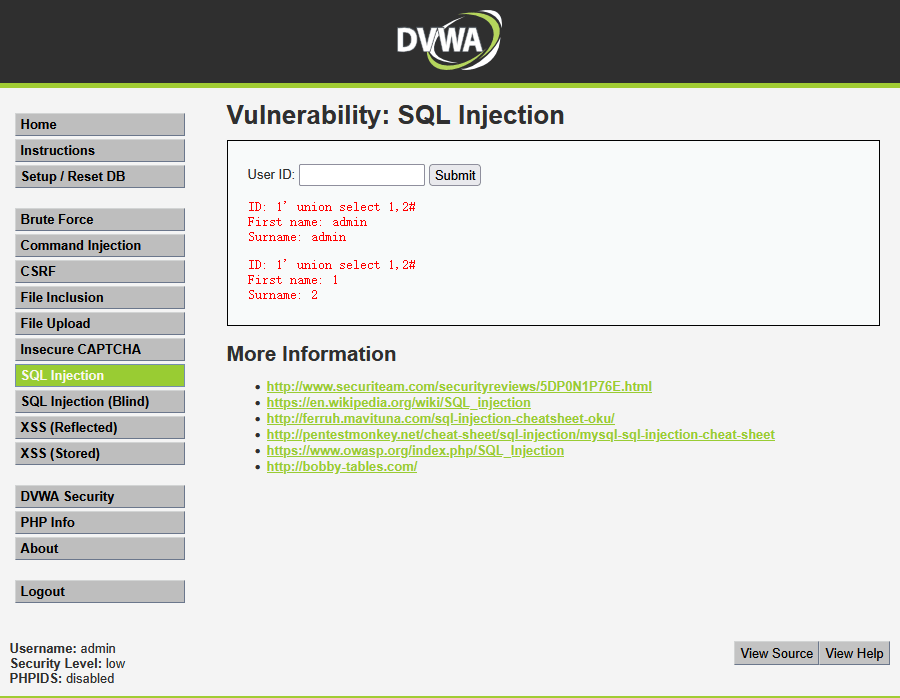Click the 'Surname: admin' result line
The height and width of the screenshot is (698, 900).
point(297,237)
